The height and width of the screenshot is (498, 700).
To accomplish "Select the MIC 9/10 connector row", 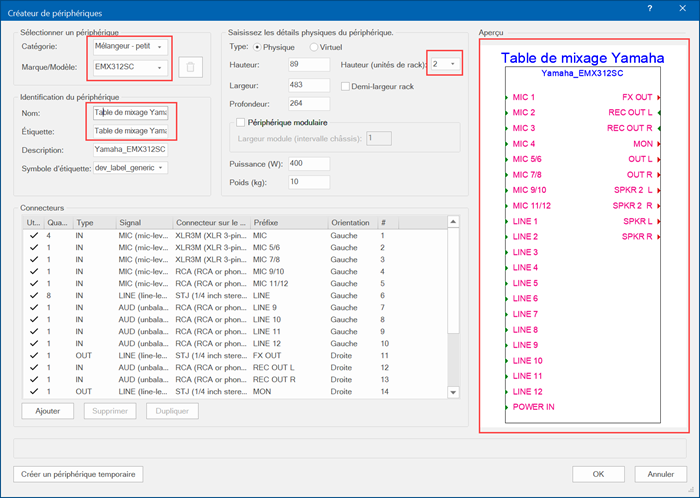I will (235, 271).
